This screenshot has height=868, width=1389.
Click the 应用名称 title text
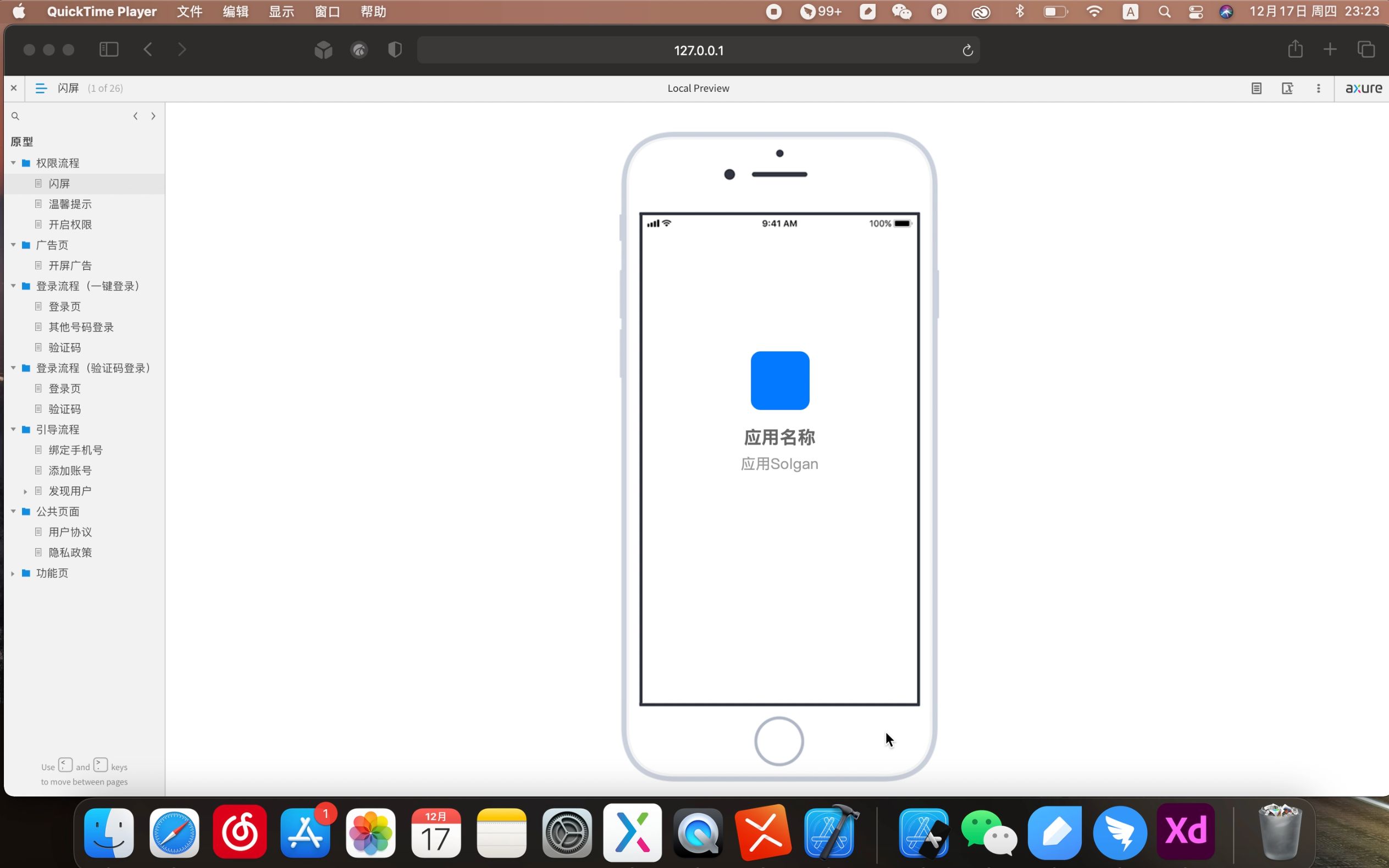[x=779, y=438]
